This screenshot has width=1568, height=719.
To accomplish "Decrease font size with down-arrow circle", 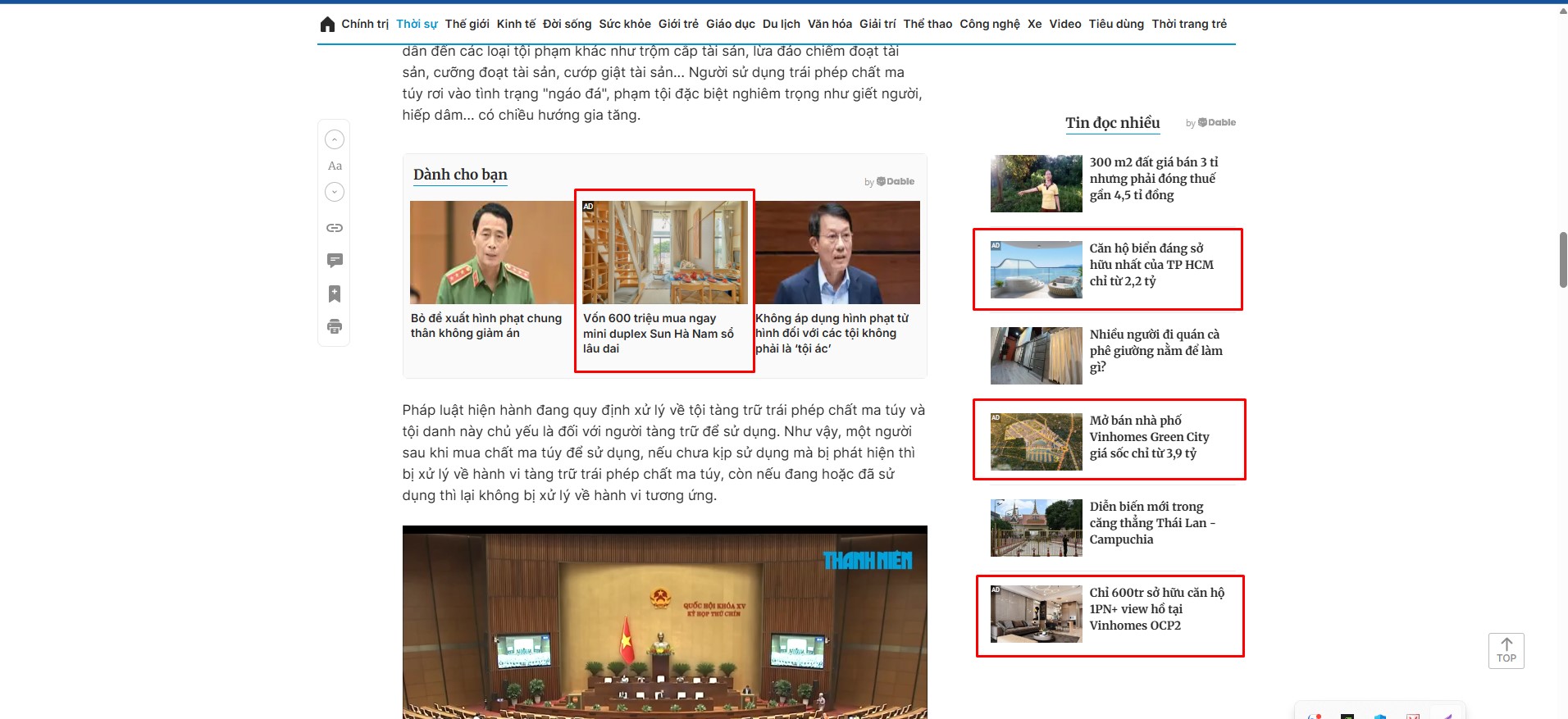I will pos(335,192).
